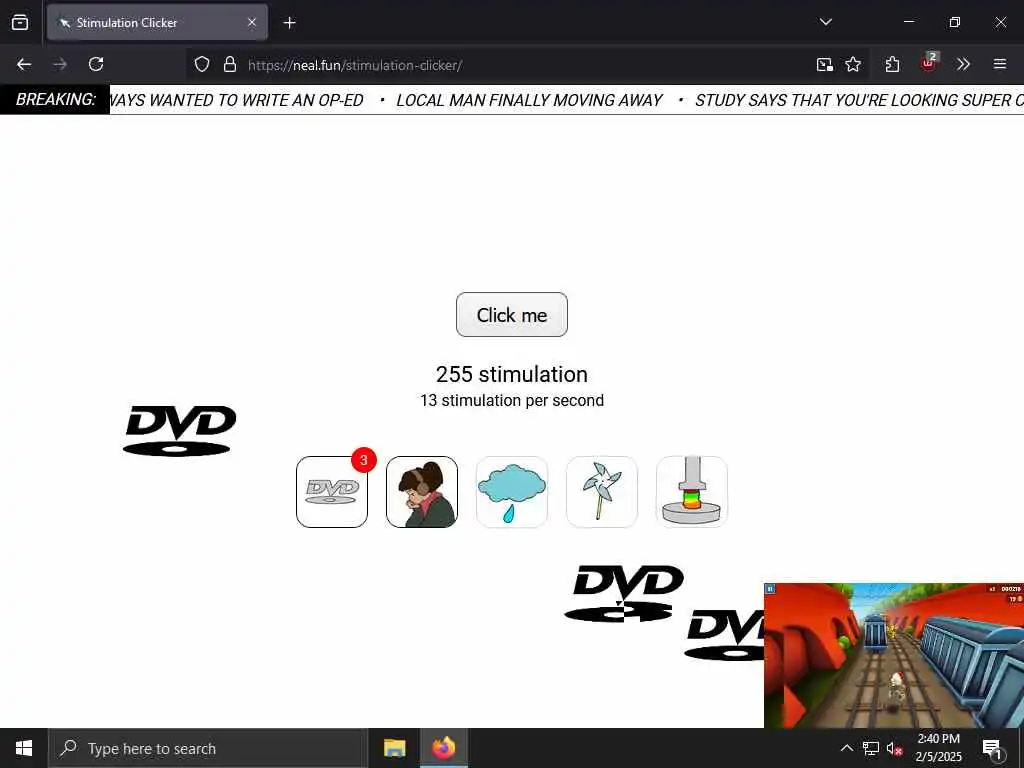This screenshot has height=768, width=1024.
Task: Open the uBlock Origin extension
Action: (928, 64)
